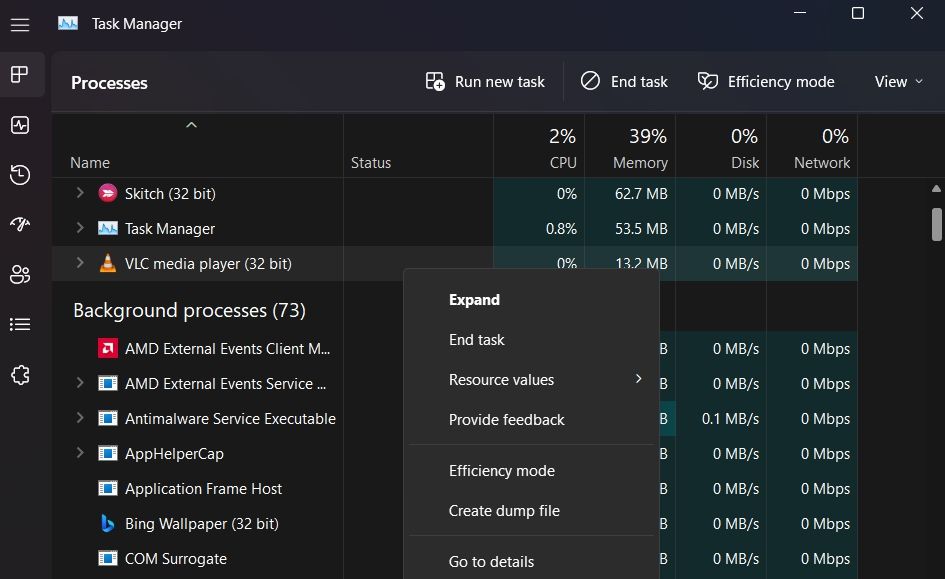The image size is (945, 579).
Task: Expand Antimalware Service Executable row
Action: pos(80,418)
